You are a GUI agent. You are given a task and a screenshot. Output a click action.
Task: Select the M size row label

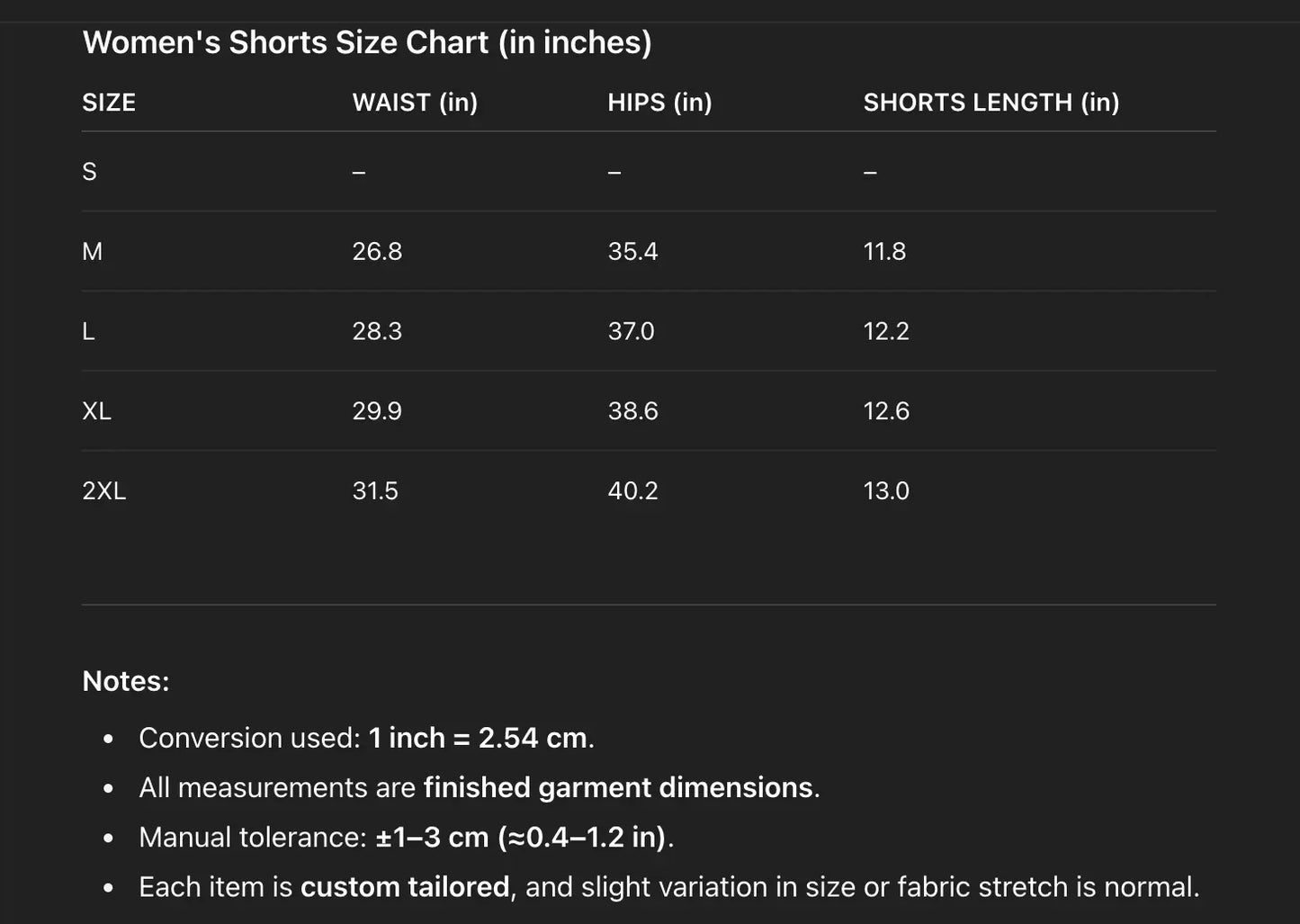click(x=92, y=252)
